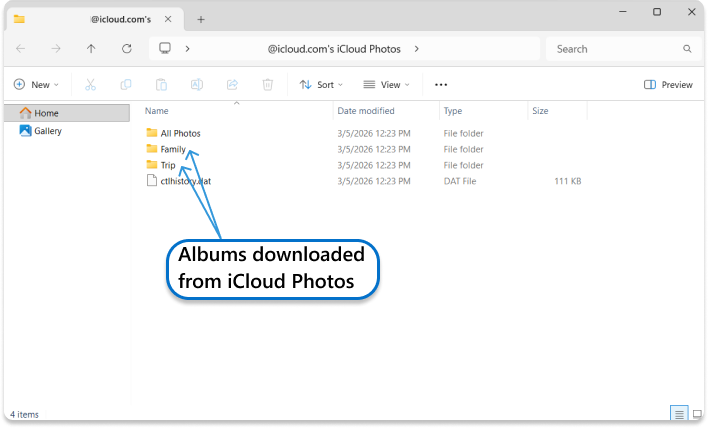This screenshot has width=708, height=428.
Task: Click the 111 KB size value
Action: 568,181
